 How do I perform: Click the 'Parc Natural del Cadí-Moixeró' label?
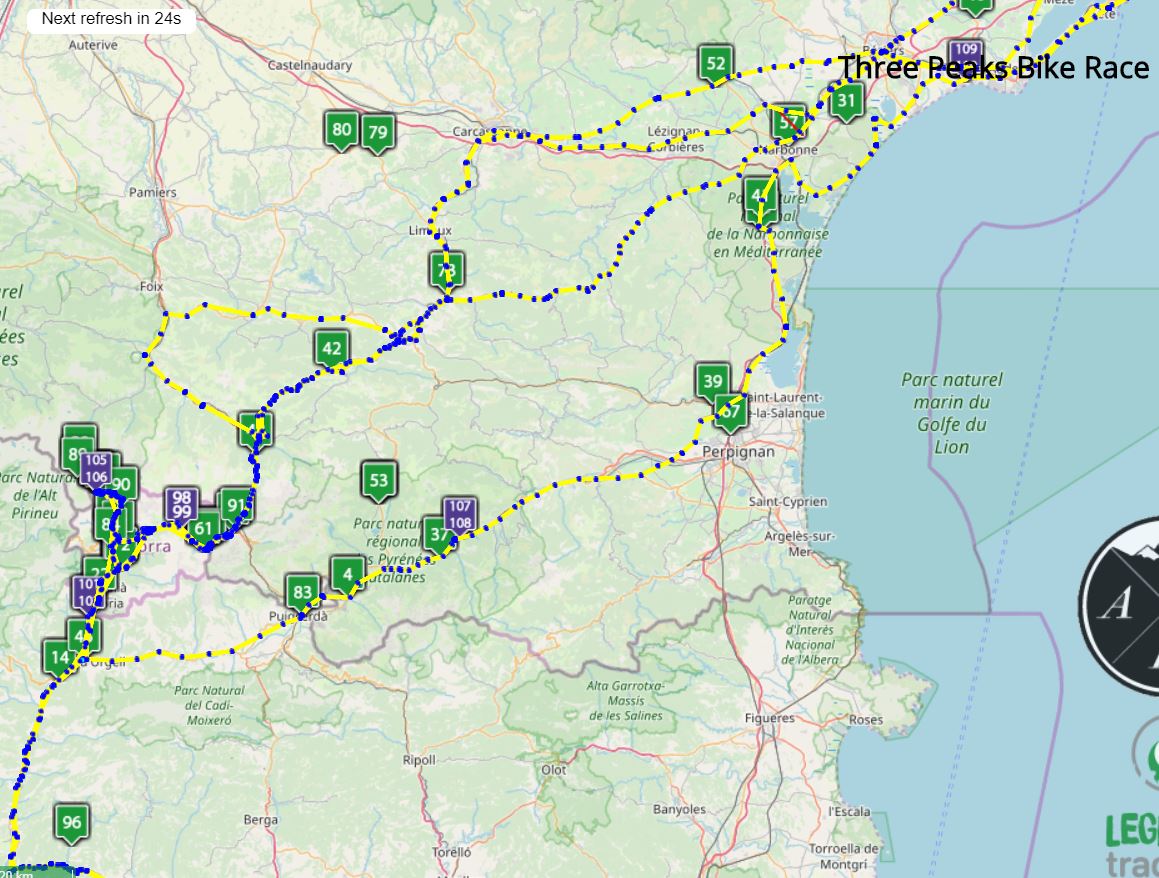209,705
